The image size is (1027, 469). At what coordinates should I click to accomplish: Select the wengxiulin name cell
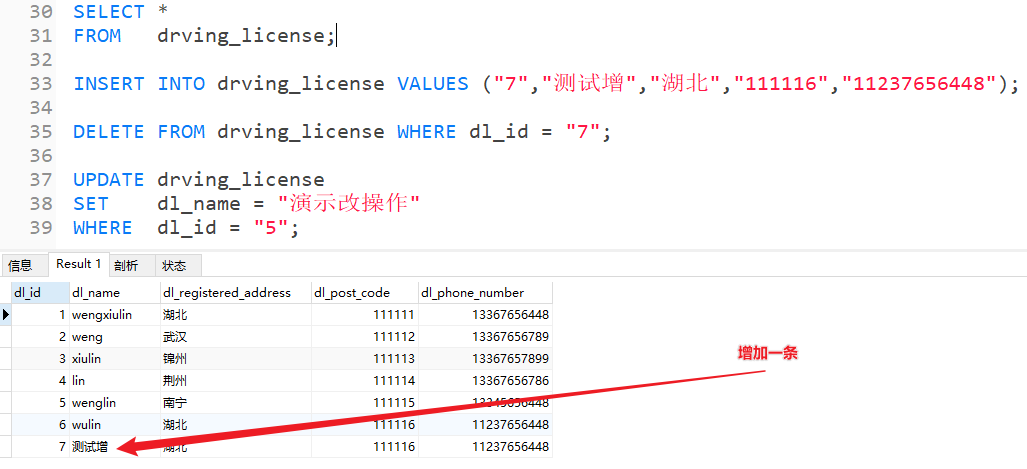[115, 315]
